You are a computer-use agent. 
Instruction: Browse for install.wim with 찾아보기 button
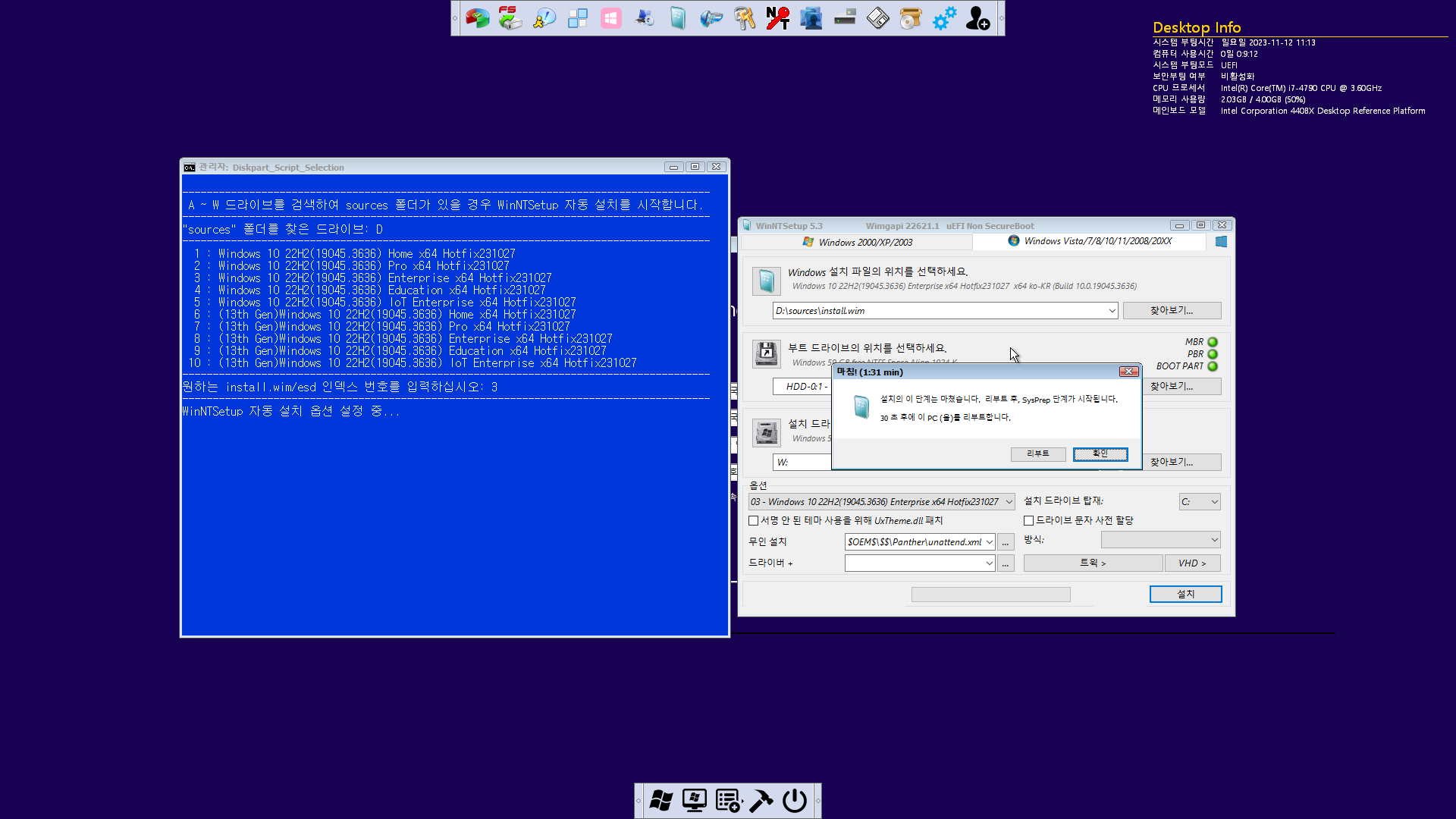[x=1172, y=310]
